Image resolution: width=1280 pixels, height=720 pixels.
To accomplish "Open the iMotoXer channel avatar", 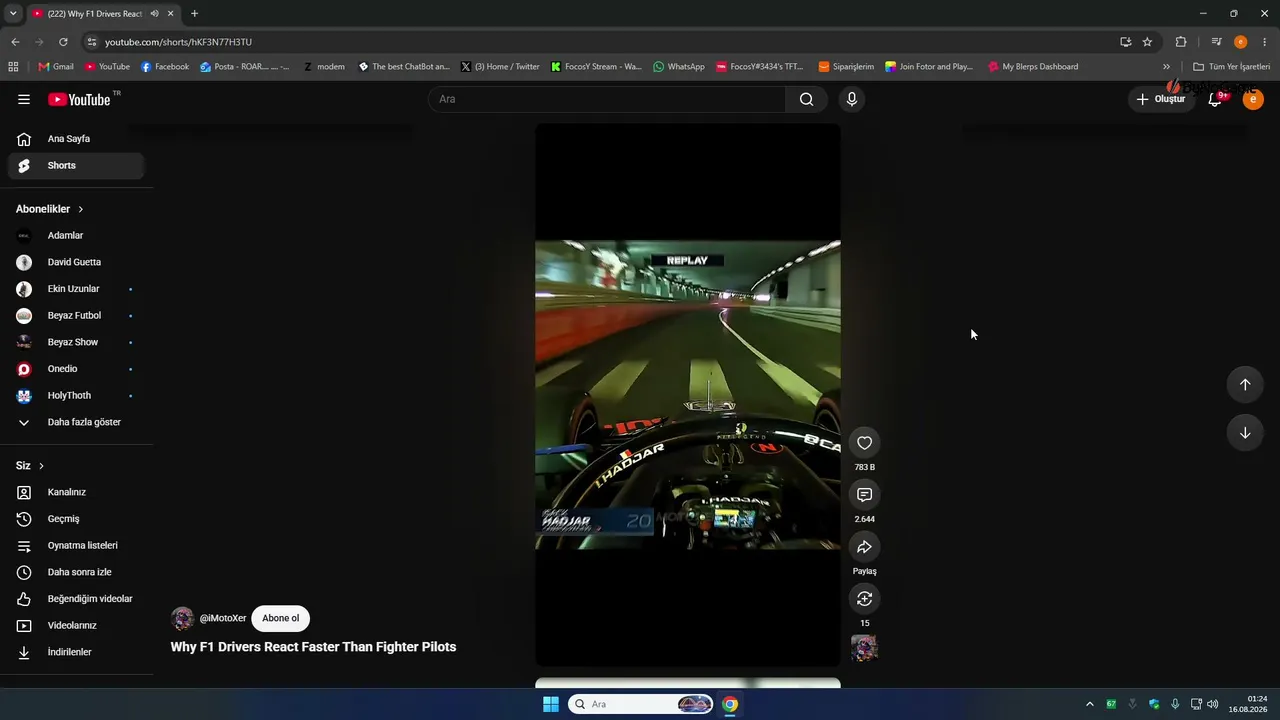I will [x=183, y=618].
